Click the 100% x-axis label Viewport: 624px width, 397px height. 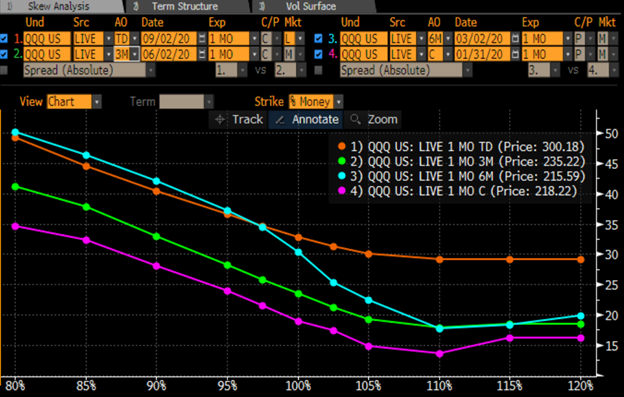pos(298,386)
